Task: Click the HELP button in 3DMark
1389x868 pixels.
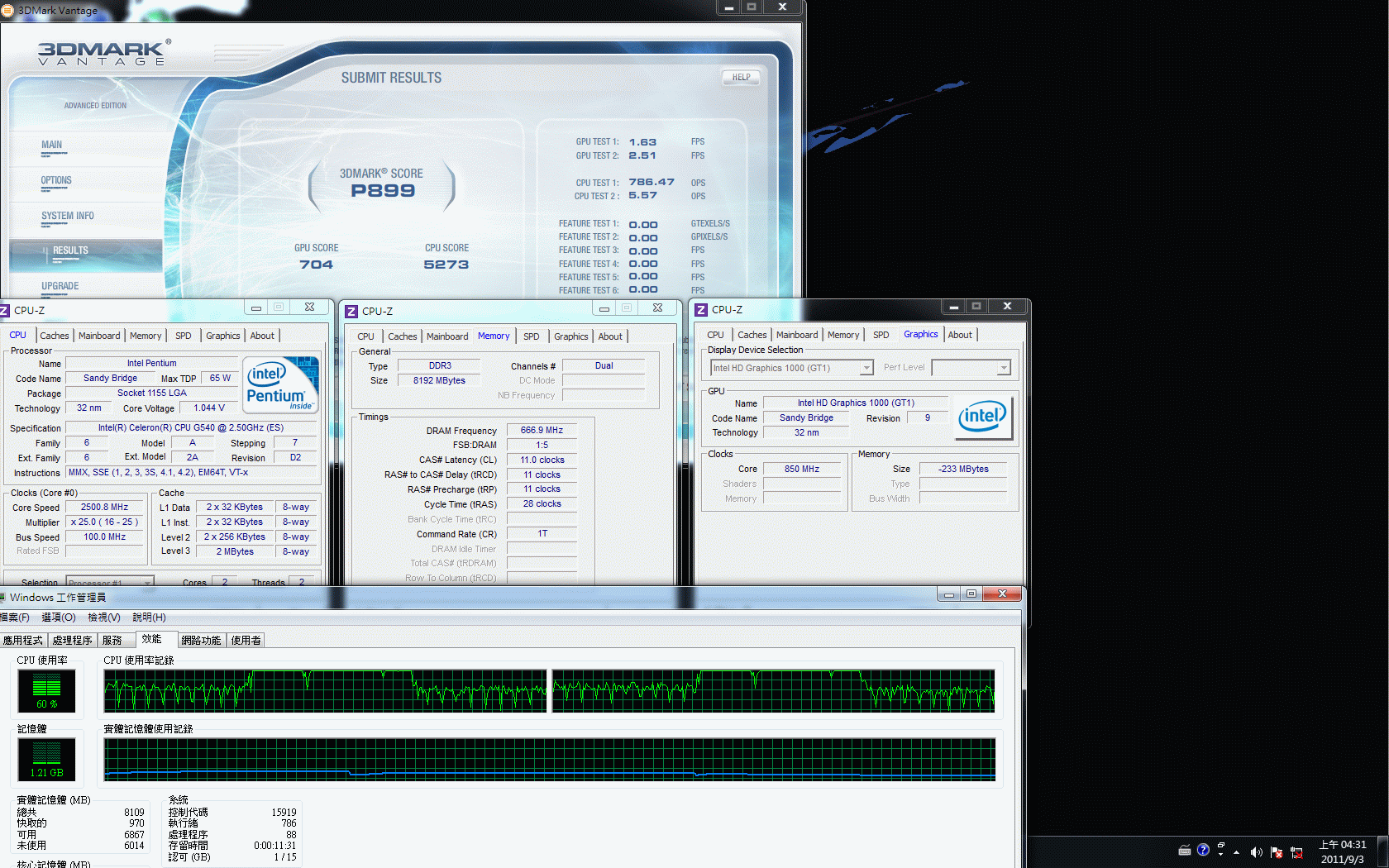Action: (x=741, y=78)
